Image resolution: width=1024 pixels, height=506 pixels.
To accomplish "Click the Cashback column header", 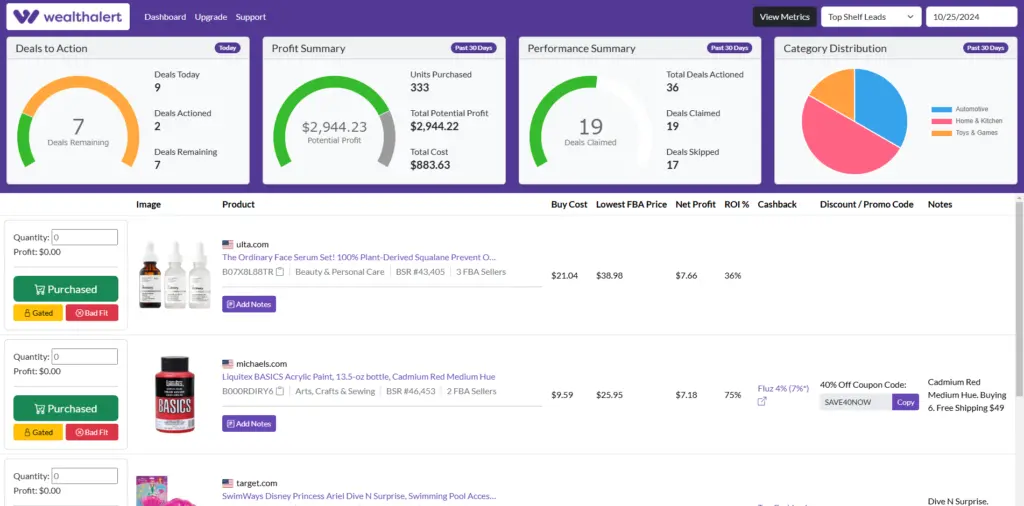I will (777, 204).
